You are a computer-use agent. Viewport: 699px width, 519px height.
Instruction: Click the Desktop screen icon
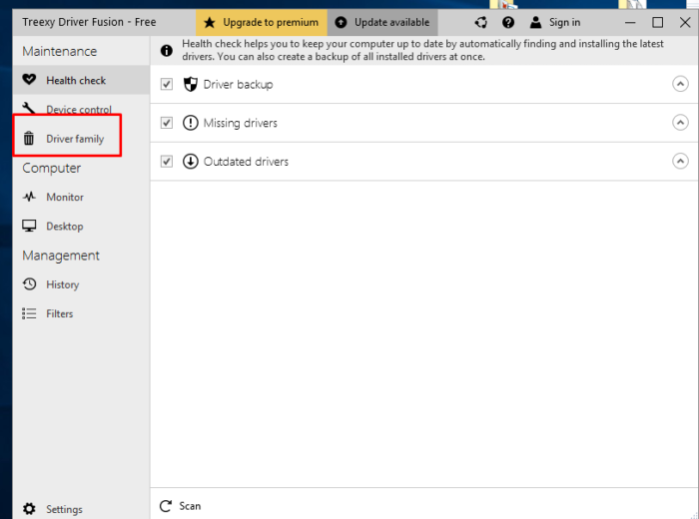[x=29, y=226]
